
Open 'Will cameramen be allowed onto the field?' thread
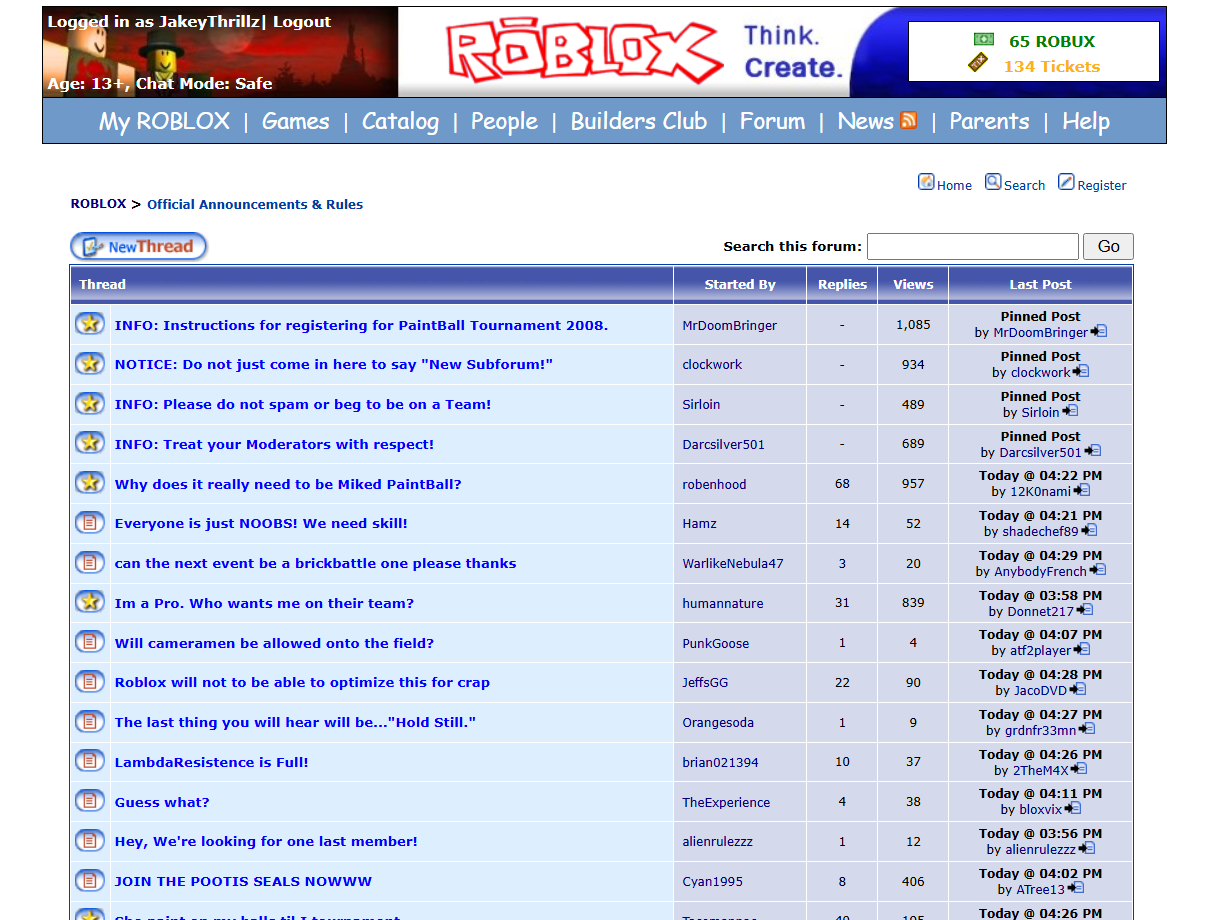point(274,643)
